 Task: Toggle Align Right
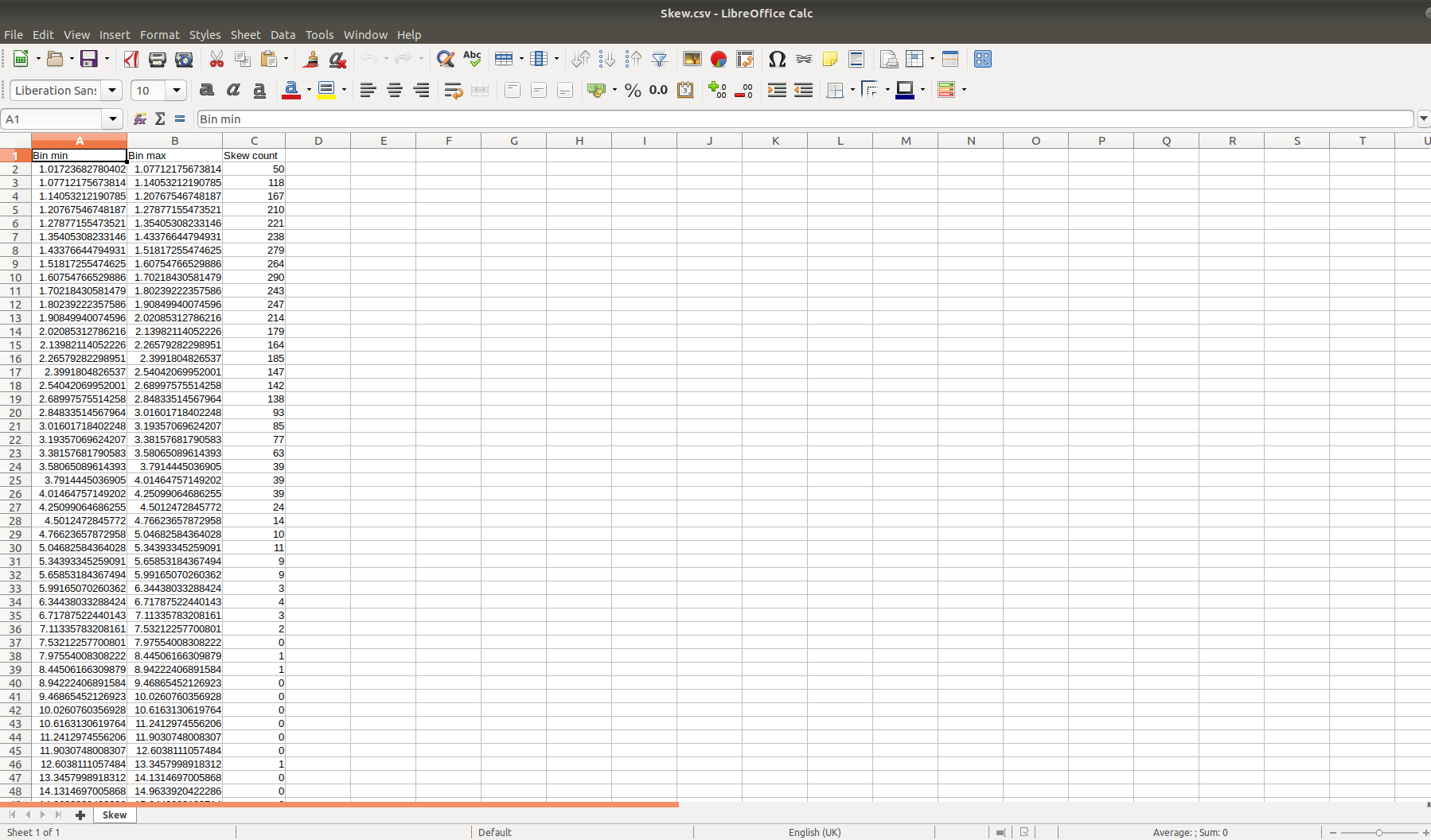point(422,90)
